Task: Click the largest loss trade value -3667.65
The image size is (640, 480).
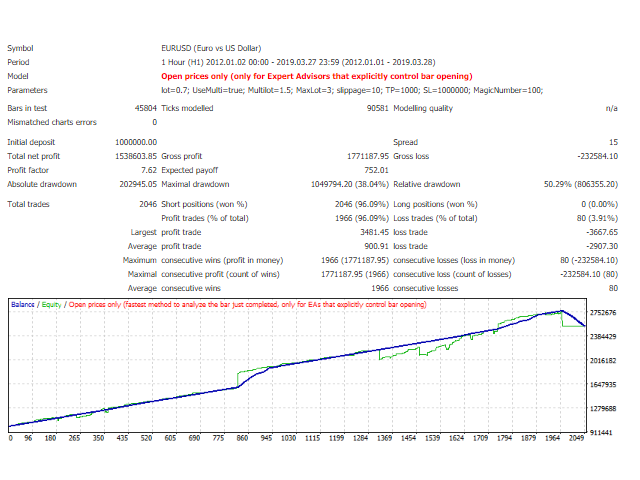Action: (x=602, y=232)
